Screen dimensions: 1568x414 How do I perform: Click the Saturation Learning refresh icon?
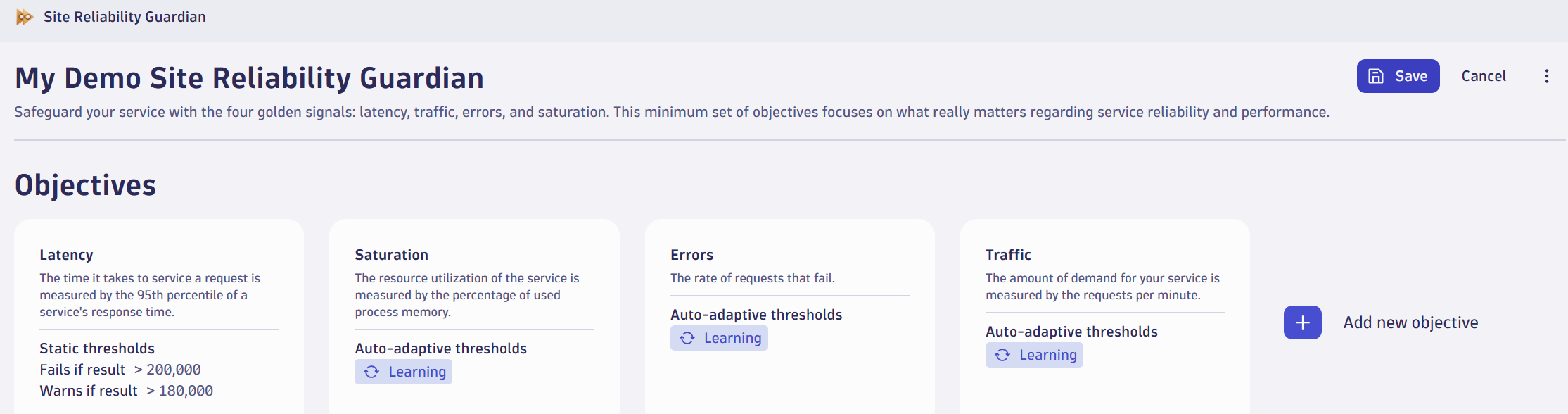[371, 372]
